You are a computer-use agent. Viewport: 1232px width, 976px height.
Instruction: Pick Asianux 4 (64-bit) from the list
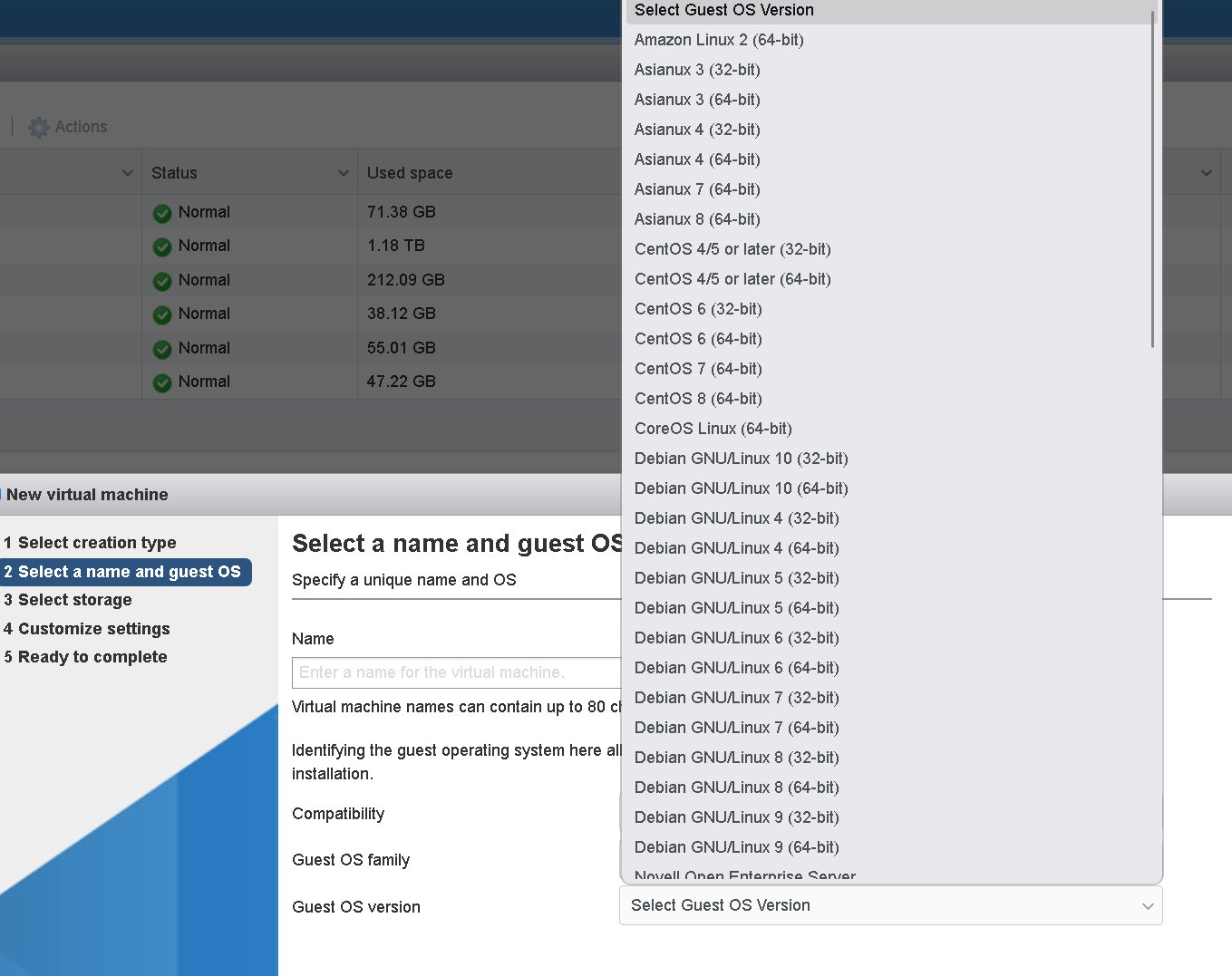[697, 159]
